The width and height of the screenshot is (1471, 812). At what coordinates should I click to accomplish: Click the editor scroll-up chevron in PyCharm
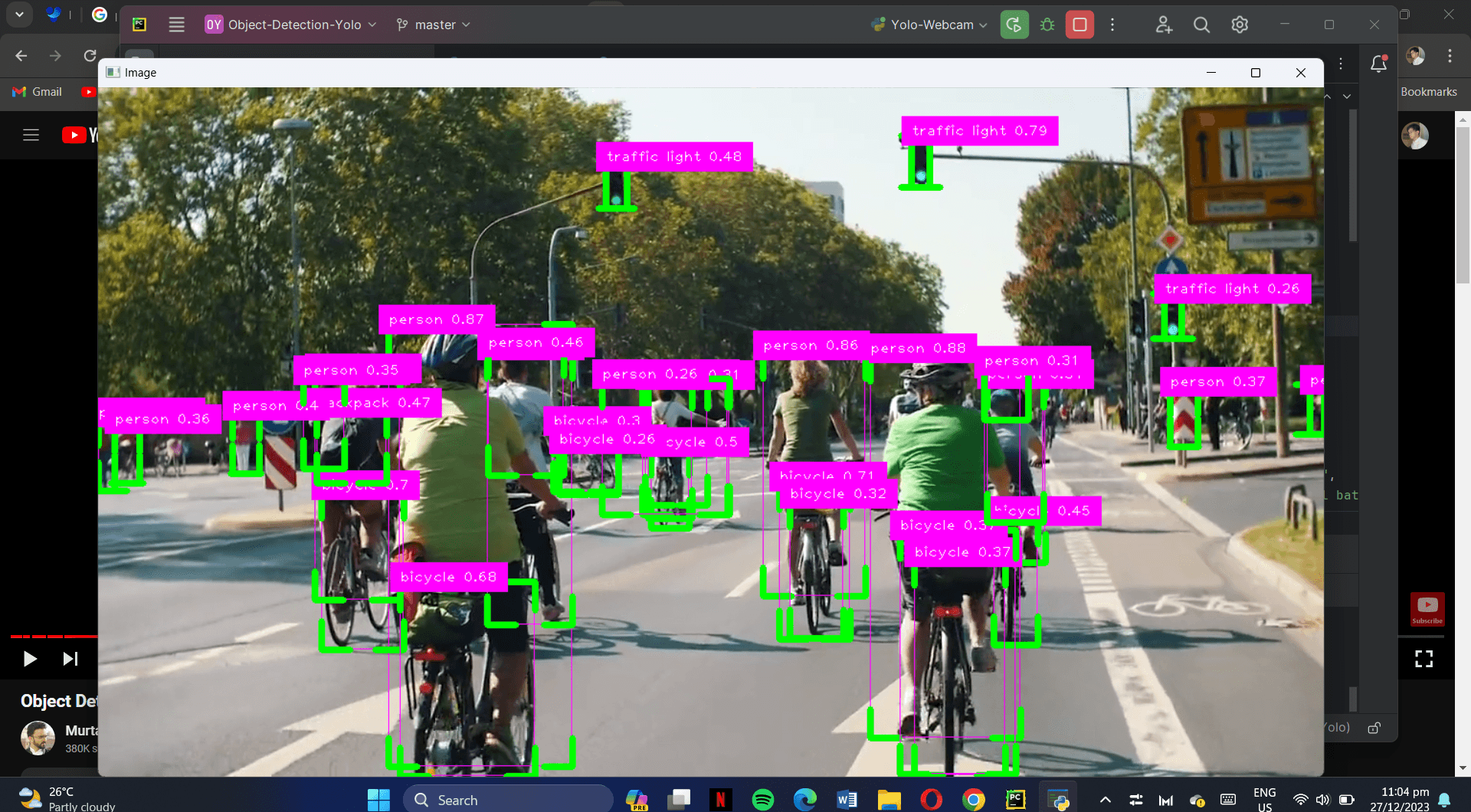tap(1328, 97)
